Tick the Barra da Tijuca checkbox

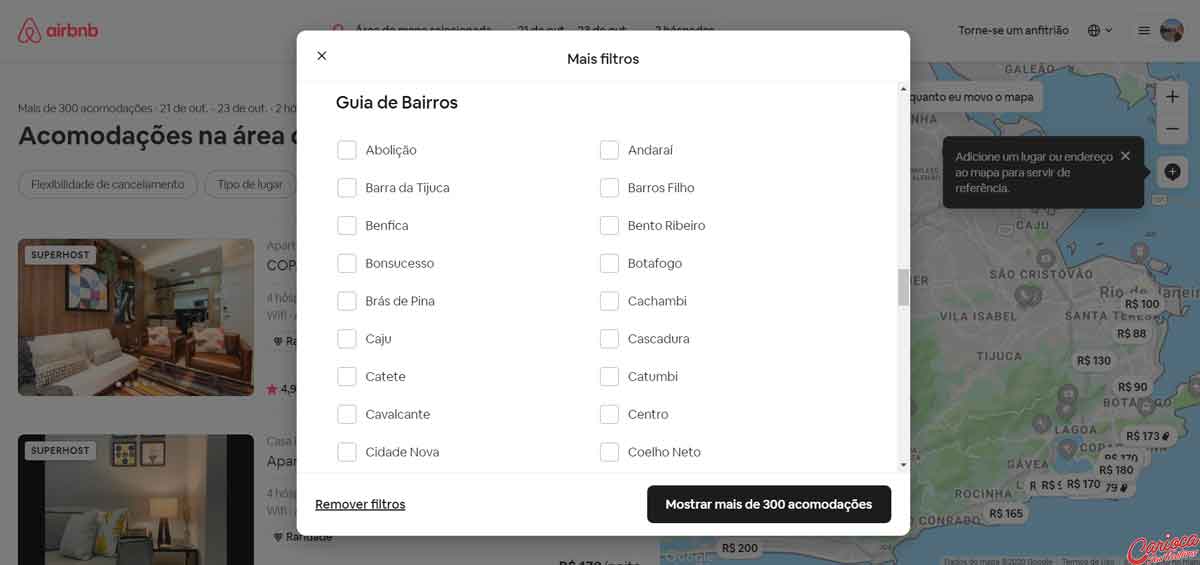[x=347, y=187]
